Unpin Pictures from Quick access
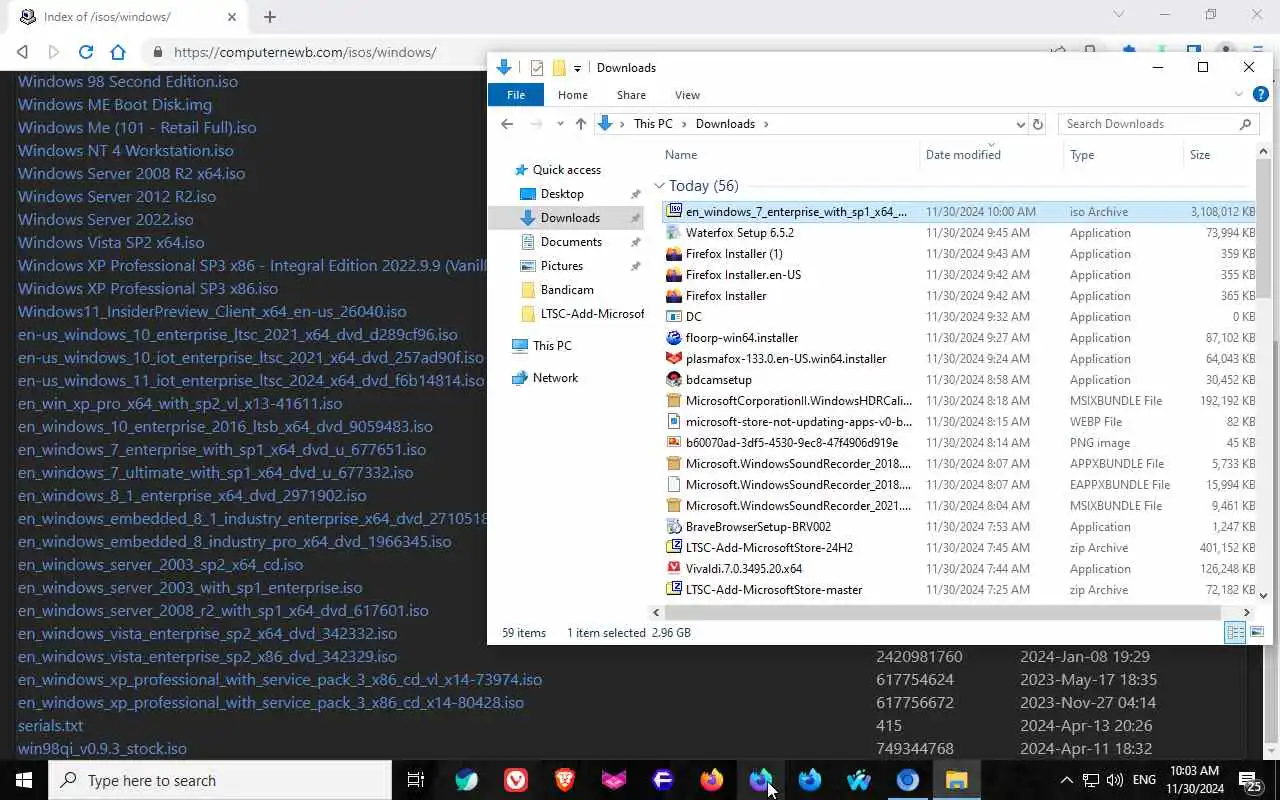1280x800 pixels. (635, 266)
